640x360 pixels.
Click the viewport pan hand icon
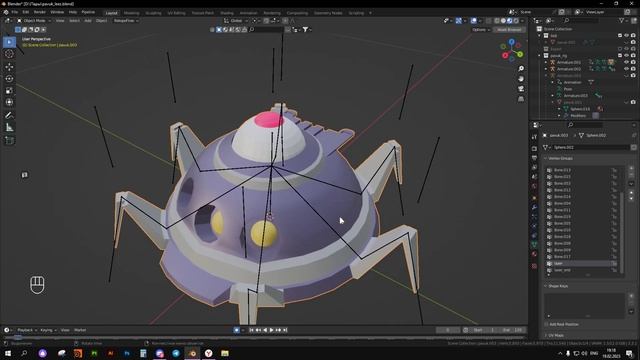coord(521,78)
